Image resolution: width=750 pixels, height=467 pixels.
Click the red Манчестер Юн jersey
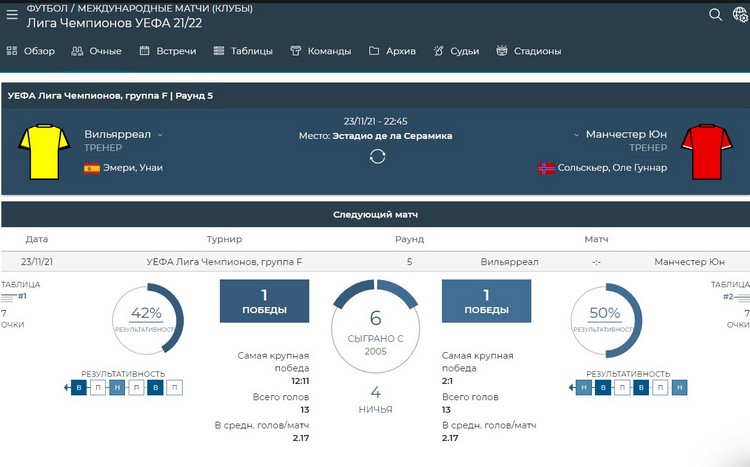(x=706, y=152)
